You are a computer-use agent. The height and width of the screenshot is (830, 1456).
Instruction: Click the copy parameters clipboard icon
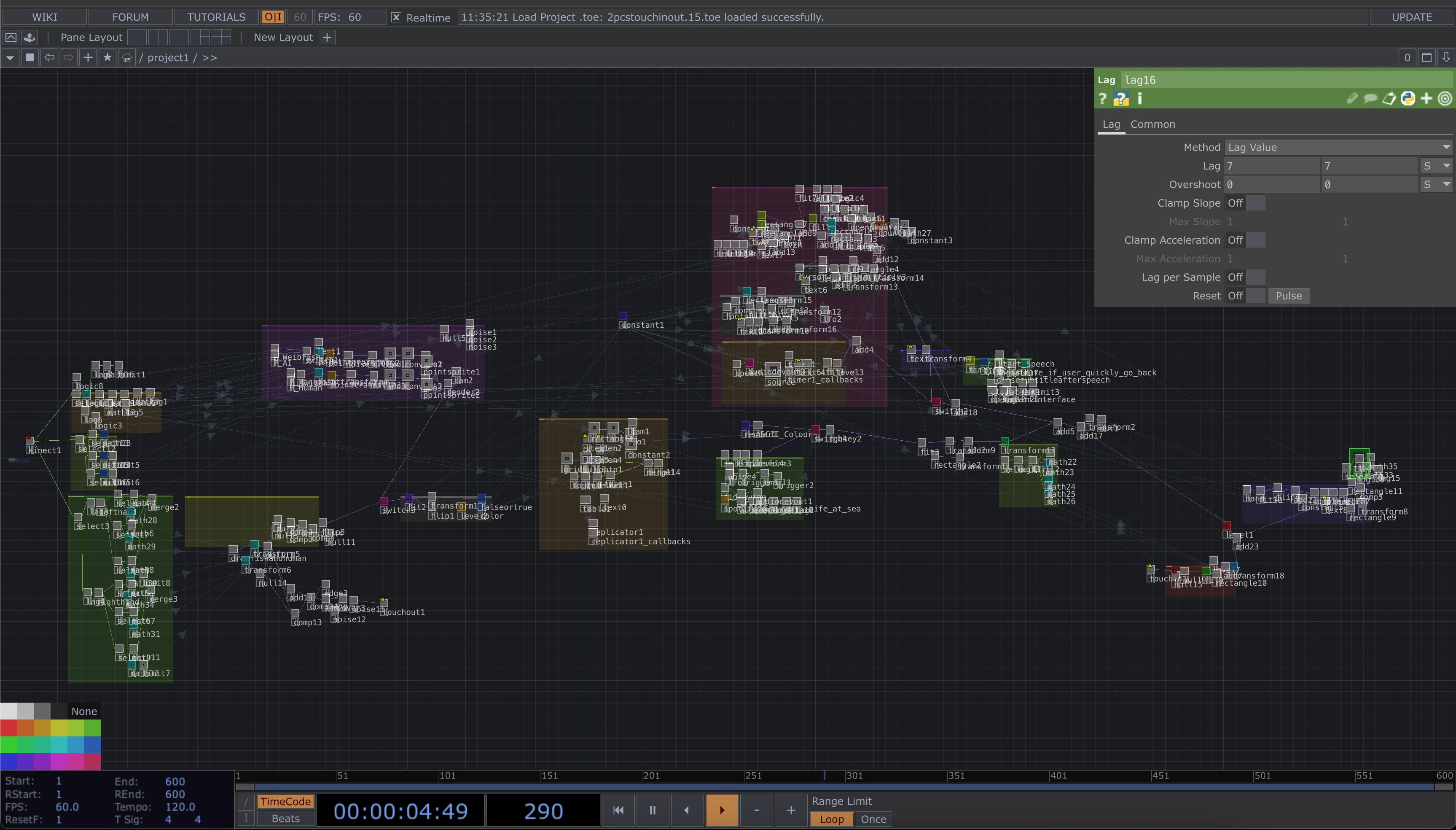click(x=1389, y=99)
